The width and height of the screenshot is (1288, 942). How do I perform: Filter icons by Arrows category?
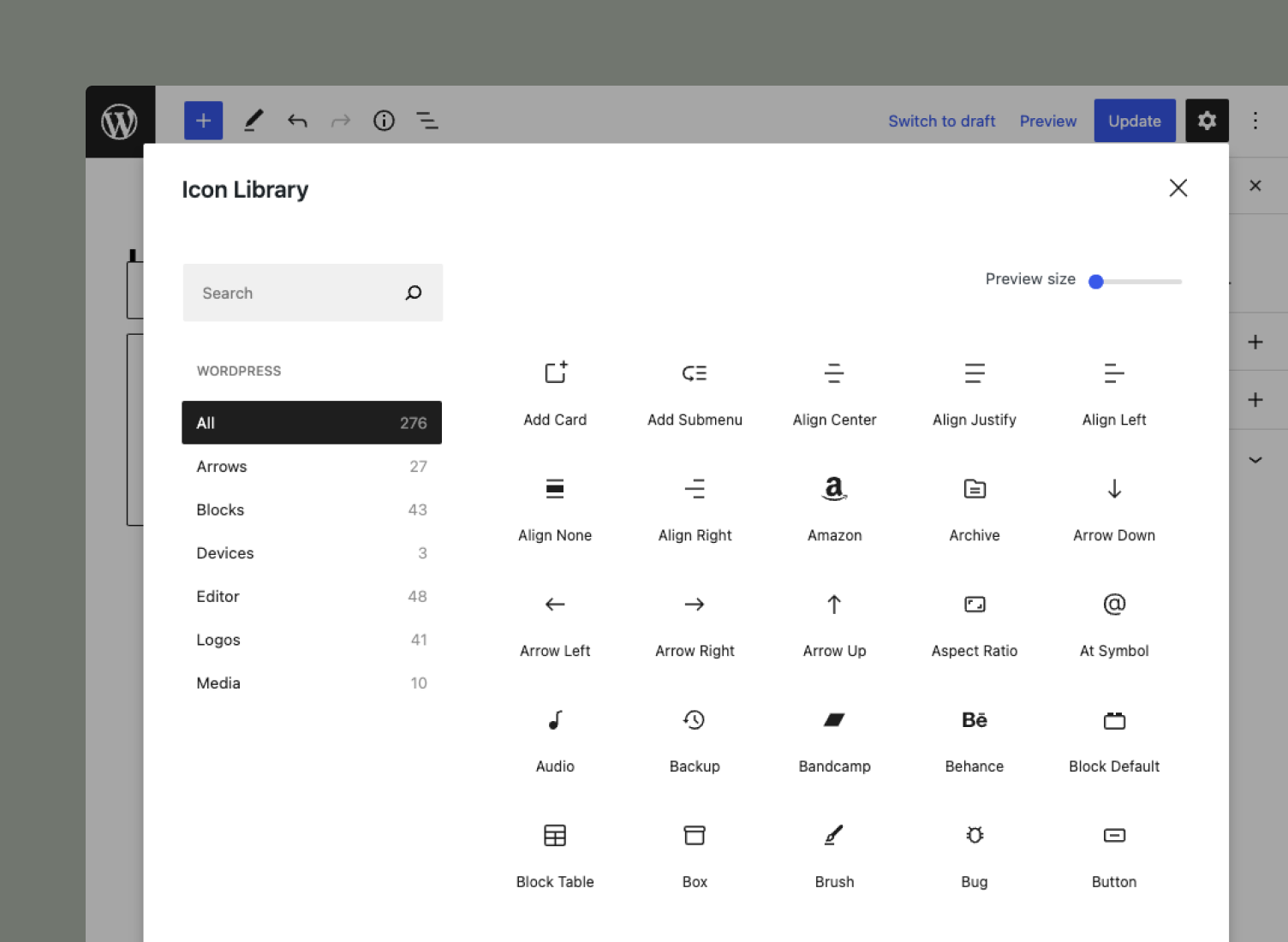tap(312, 466)
